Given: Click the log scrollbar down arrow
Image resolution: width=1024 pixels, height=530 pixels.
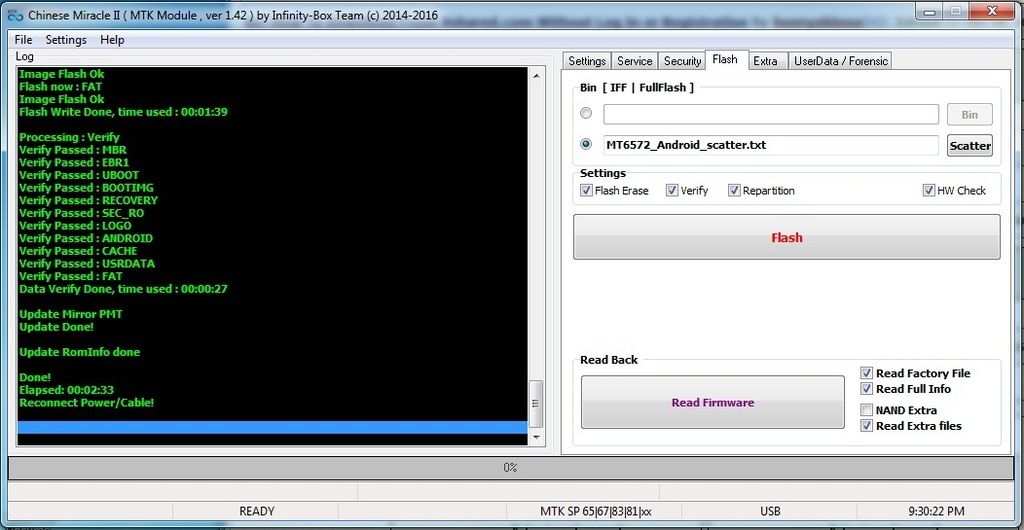Looking at the screenshot, I should click(537, 437).
